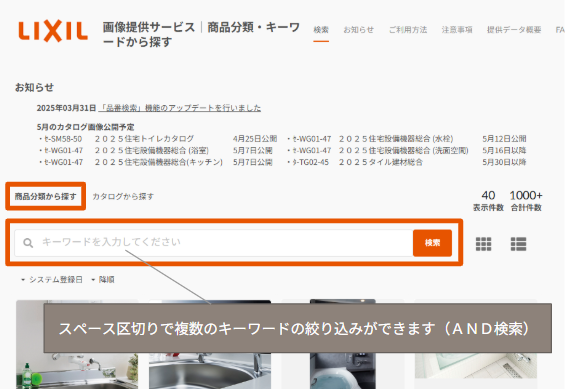The height and width of the screenshot is (389, 565).
Task: Open the 提供データ概要 navigation tab
Action: [x=514, y=30]
